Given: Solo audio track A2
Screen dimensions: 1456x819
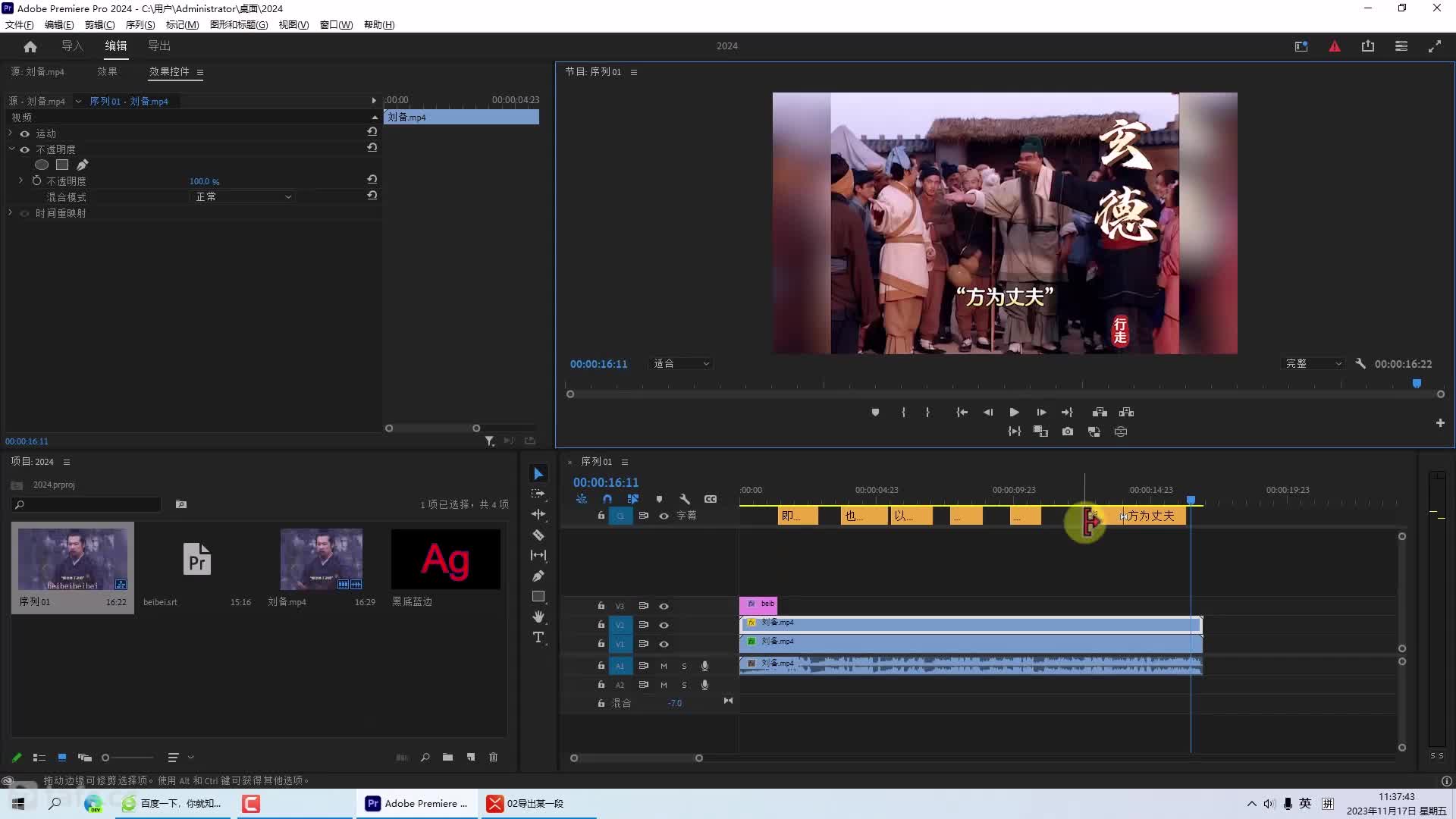Looking at the screenshot, I should pyautogui.click(x=684, y=685).
